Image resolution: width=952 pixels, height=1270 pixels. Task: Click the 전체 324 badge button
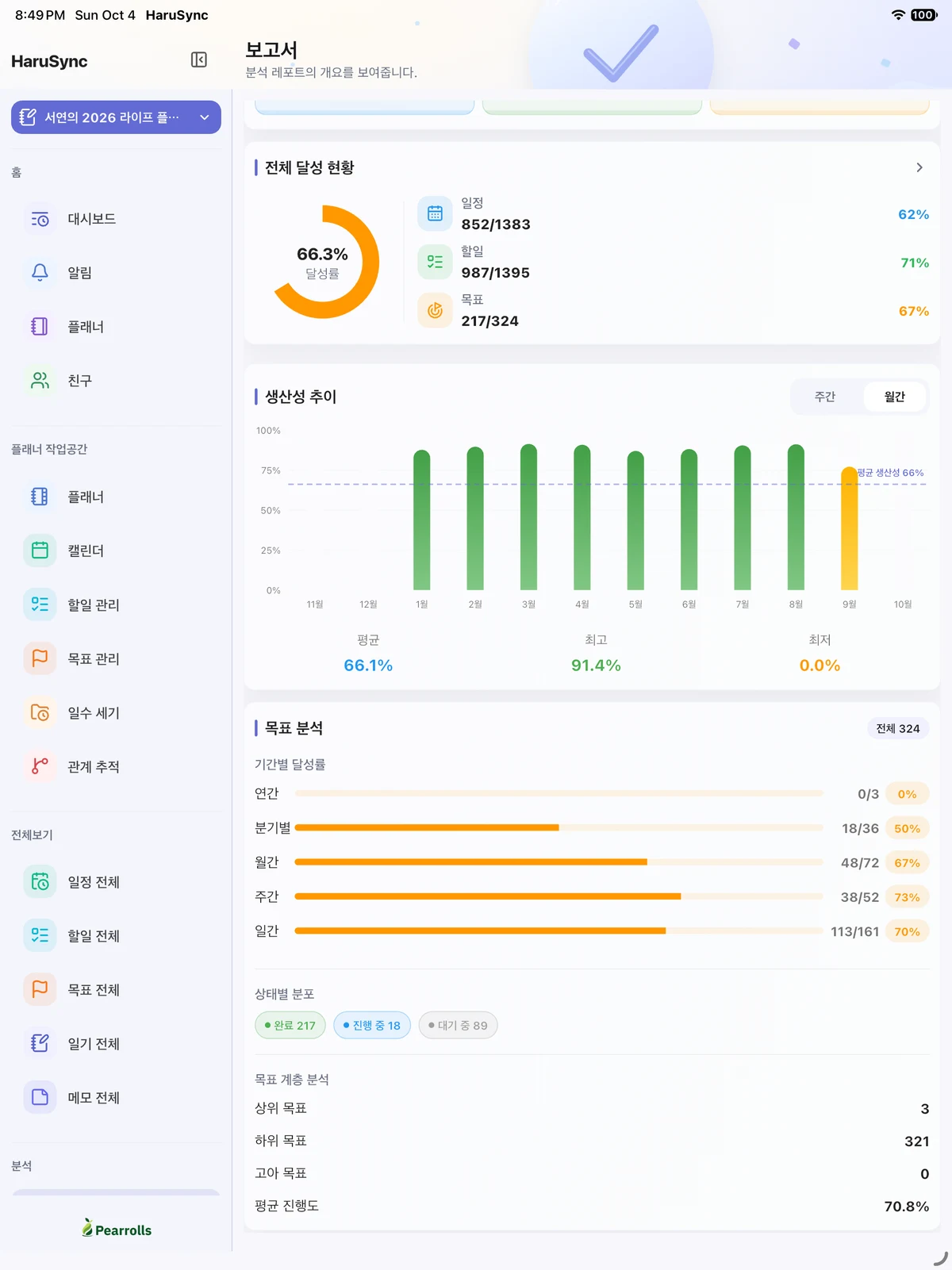pos(897,728)
